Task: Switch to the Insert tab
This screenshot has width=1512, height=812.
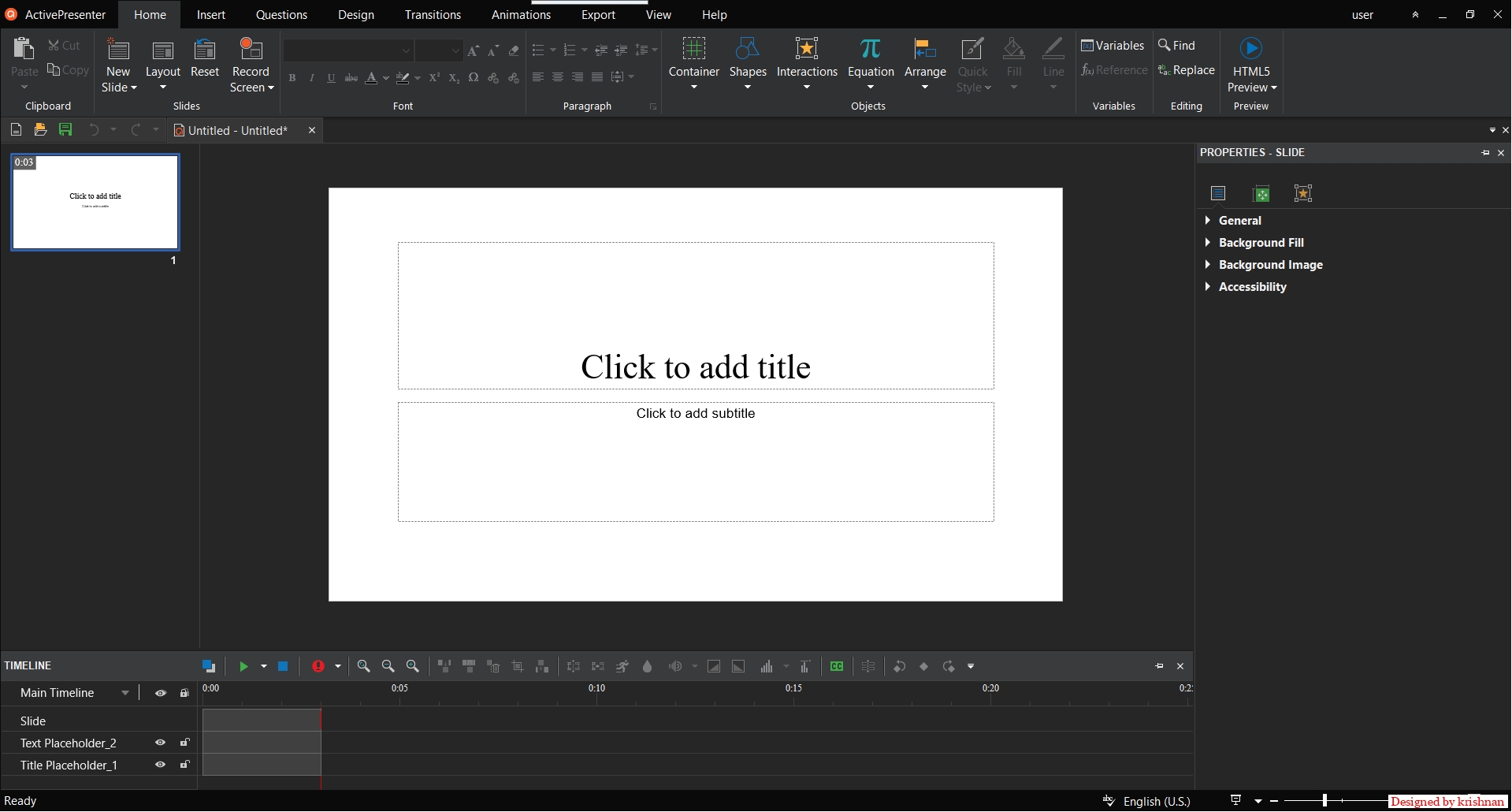Action: pos(211,15)
